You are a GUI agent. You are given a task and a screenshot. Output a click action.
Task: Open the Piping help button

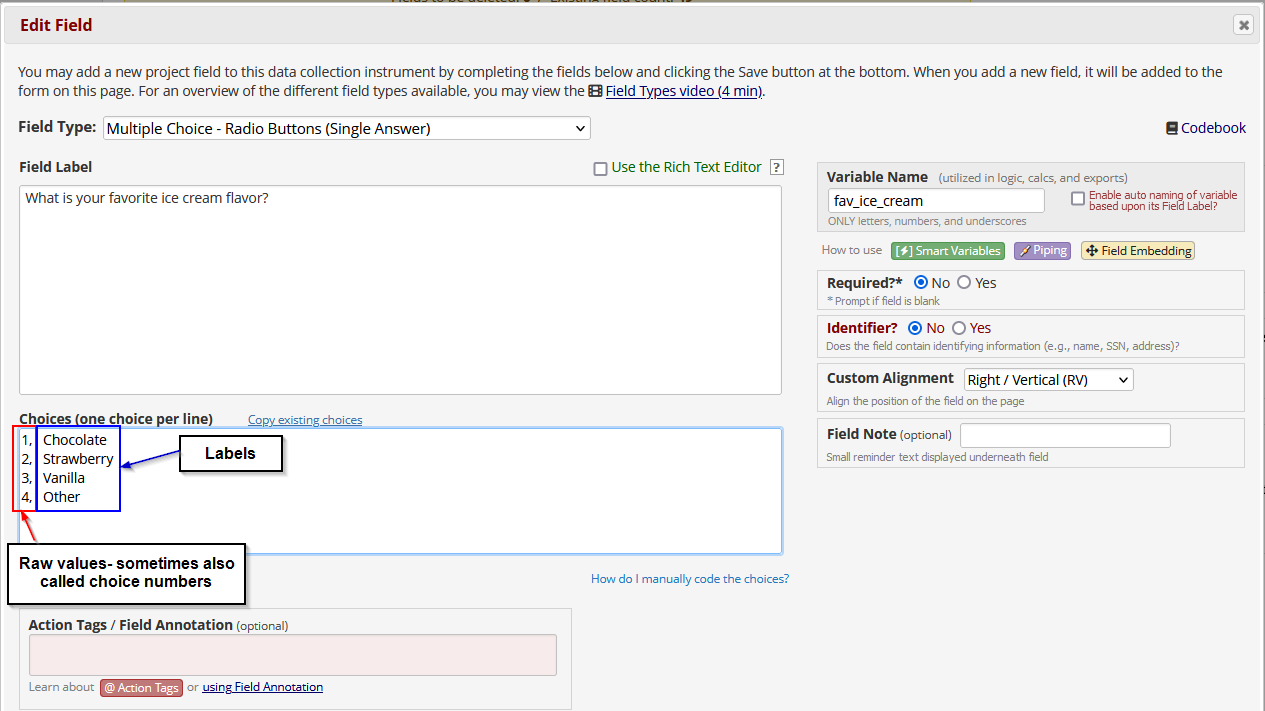click(x=1042, y=251)
